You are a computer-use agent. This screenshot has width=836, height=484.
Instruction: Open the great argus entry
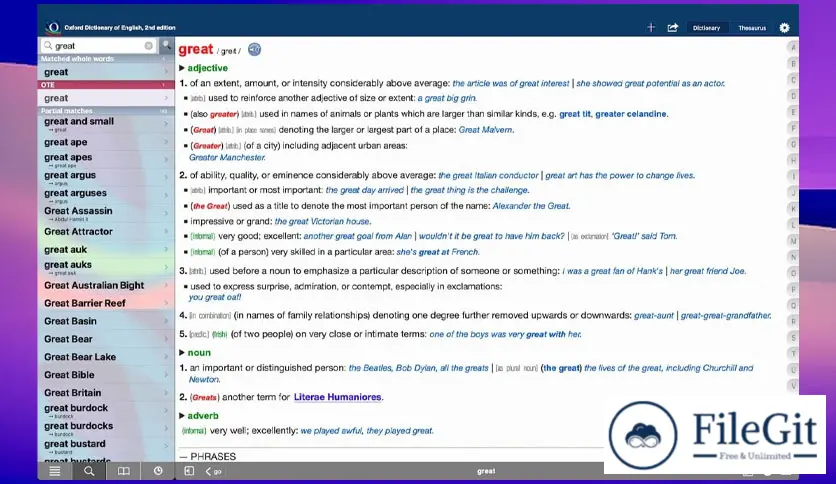(x=106, y=178)
